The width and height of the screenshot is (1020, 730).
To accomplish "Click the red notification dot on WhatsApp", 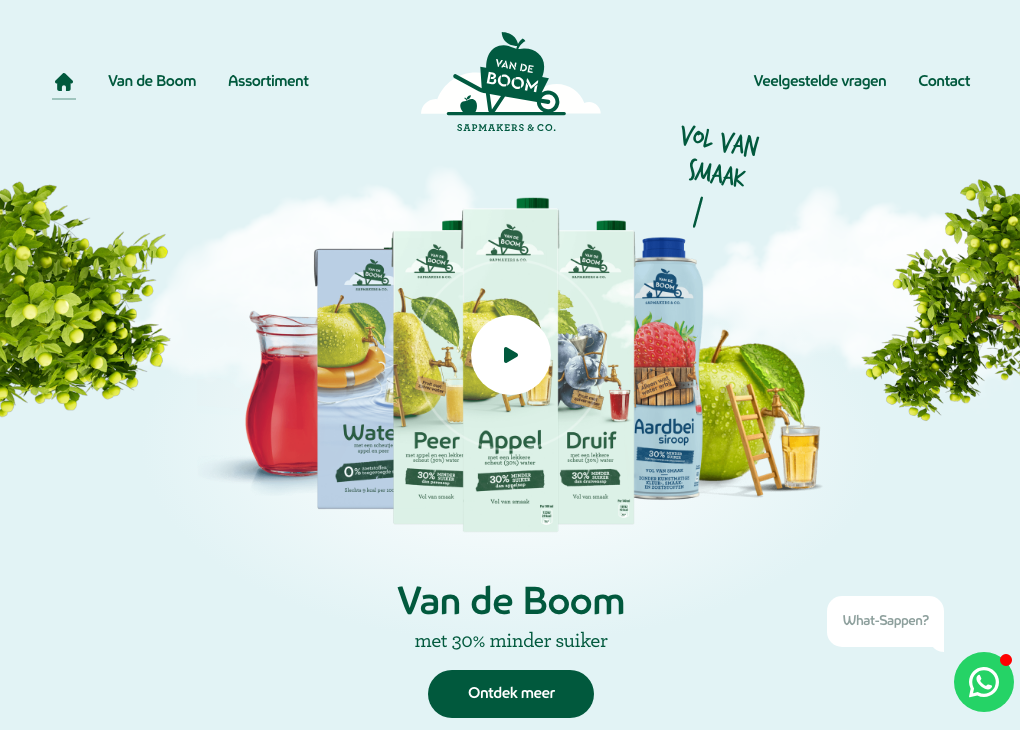I will [1006, 660].
